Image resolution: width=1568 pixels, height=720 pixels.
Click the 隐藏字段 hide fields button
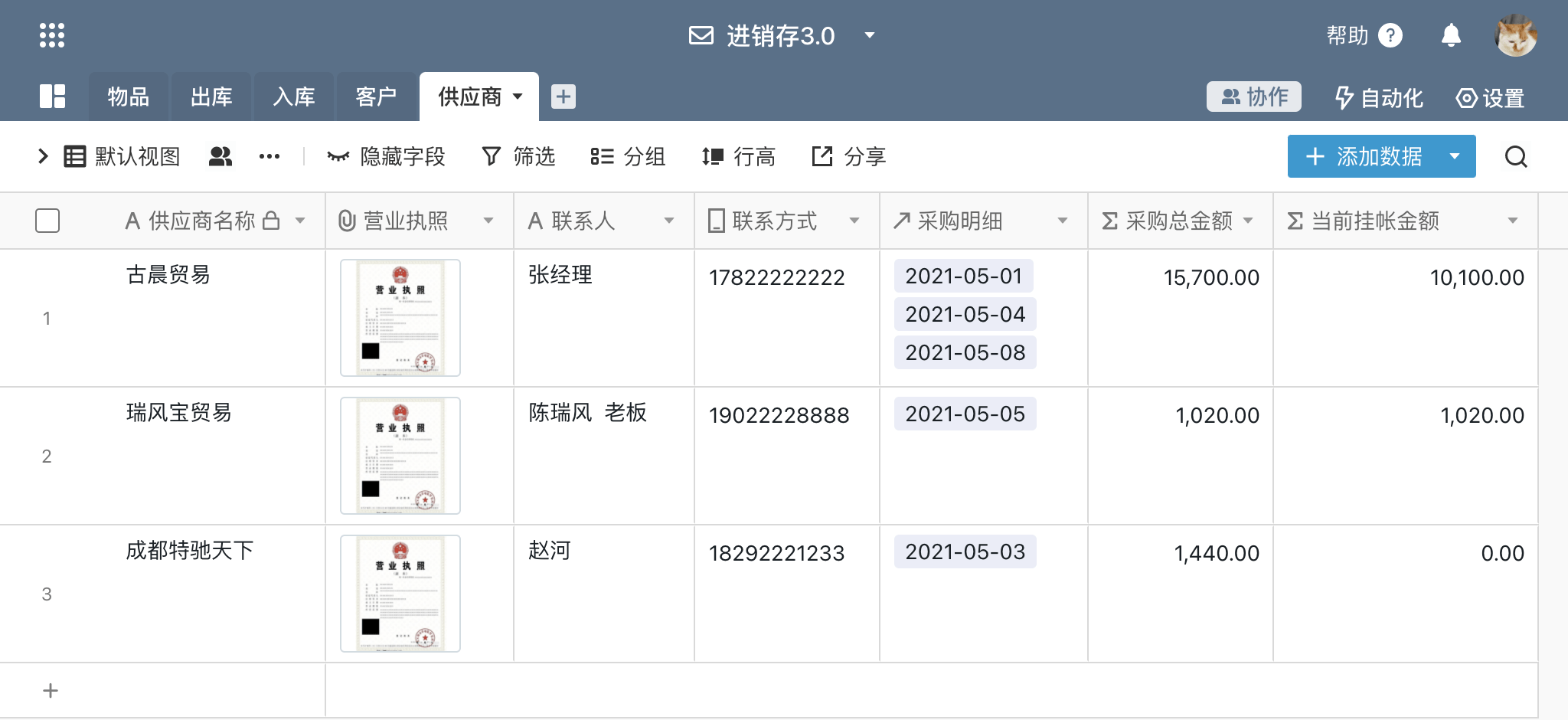point(386,157)
